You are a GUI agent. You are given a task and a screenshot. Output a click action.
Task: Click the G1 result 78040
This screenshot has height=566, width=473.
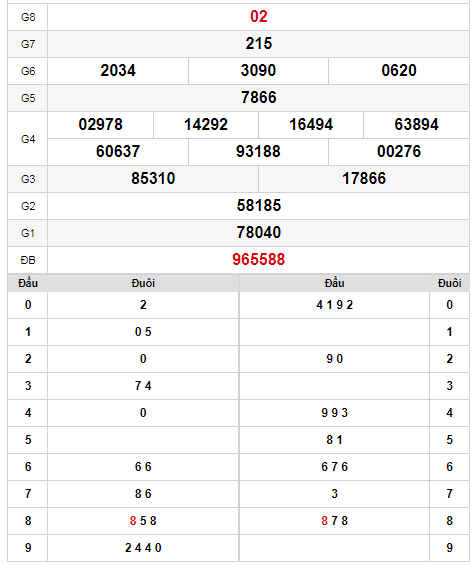coord(259,232)
